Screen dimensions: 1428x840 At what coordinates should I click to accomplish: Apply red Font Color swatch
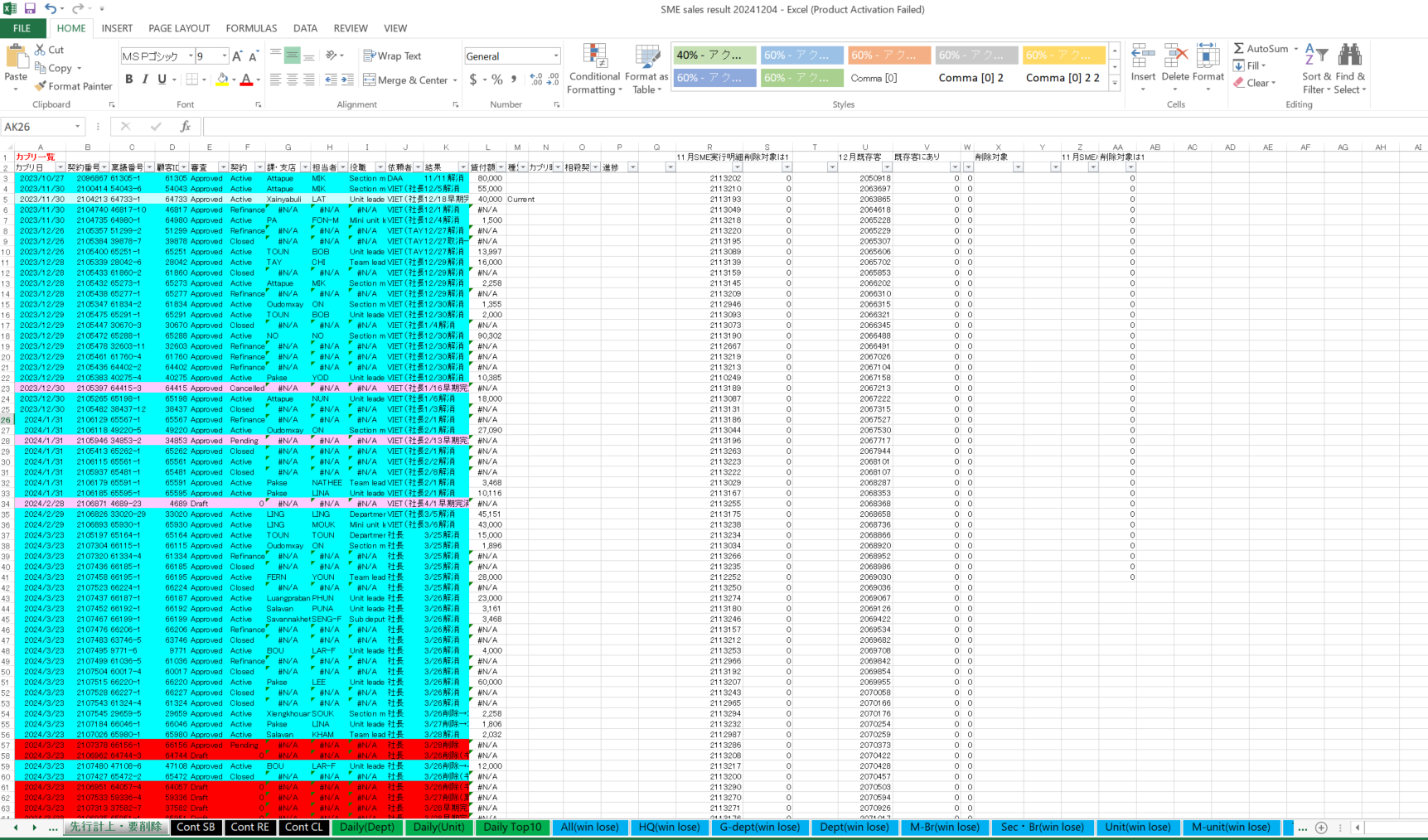pyautogui.click(x=246, y=80)
